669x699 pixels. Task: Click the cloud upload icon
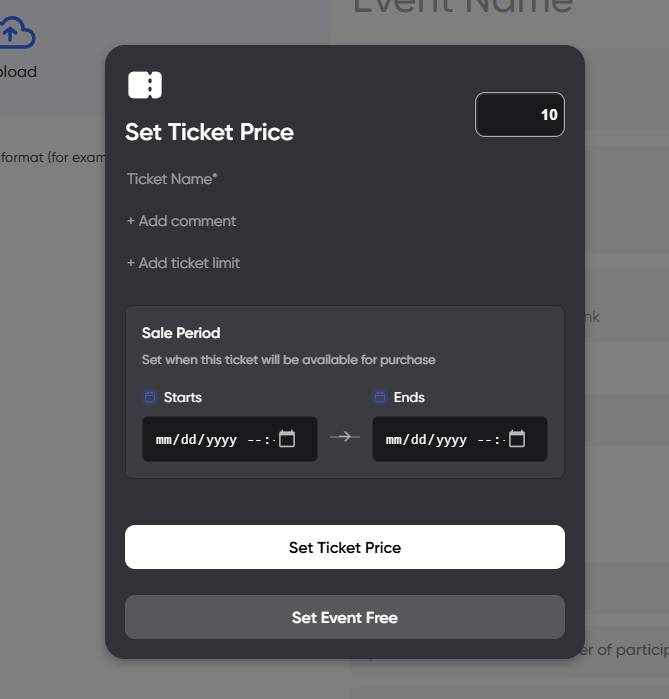pyautogui.click(x=15, y=35)
